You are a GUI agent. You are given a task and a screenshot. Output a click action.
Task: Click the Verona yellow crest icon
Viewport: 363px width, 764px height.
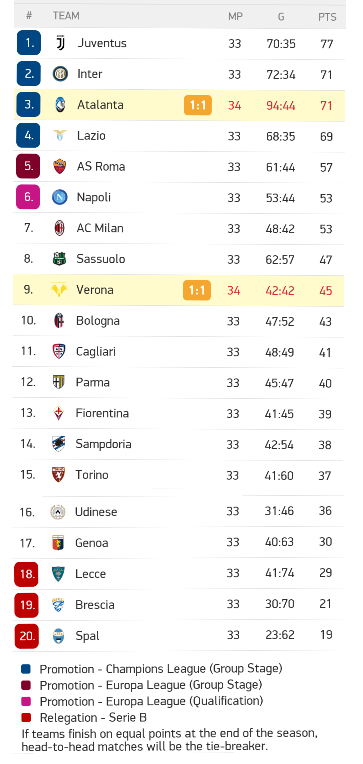coord(59,290)
